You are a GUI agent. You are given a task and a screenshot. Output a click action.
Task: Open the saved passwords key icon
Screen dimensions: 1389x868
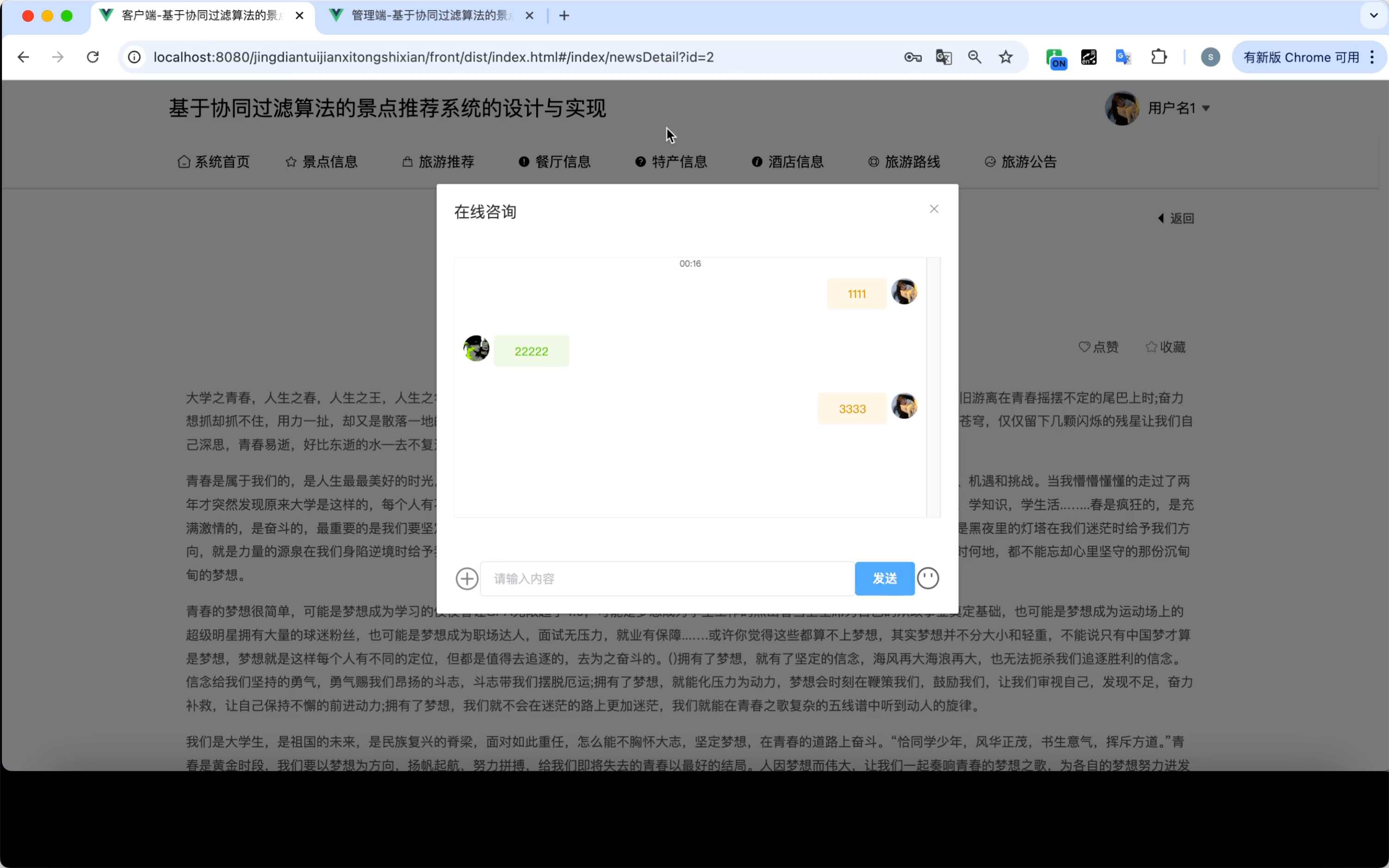click(912, 57)
